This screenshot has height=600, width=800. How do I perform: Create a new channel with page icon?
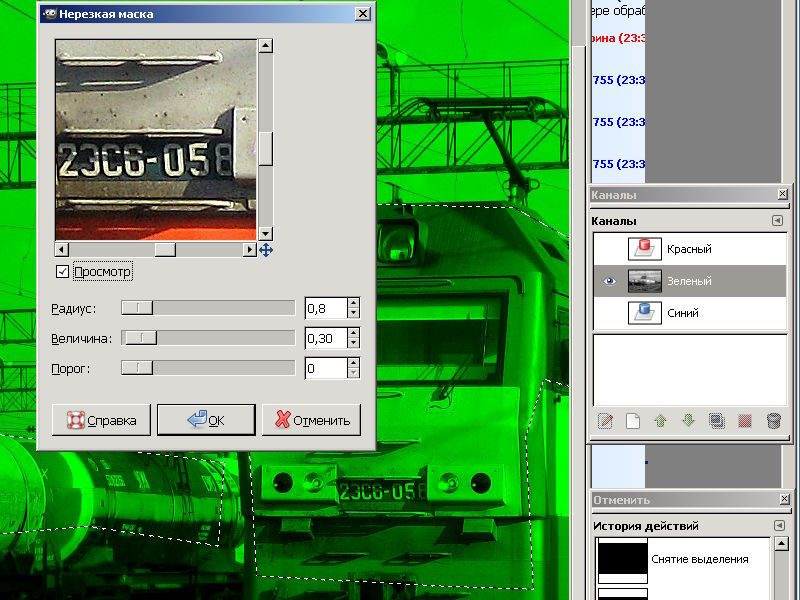(x=632, y=421)
